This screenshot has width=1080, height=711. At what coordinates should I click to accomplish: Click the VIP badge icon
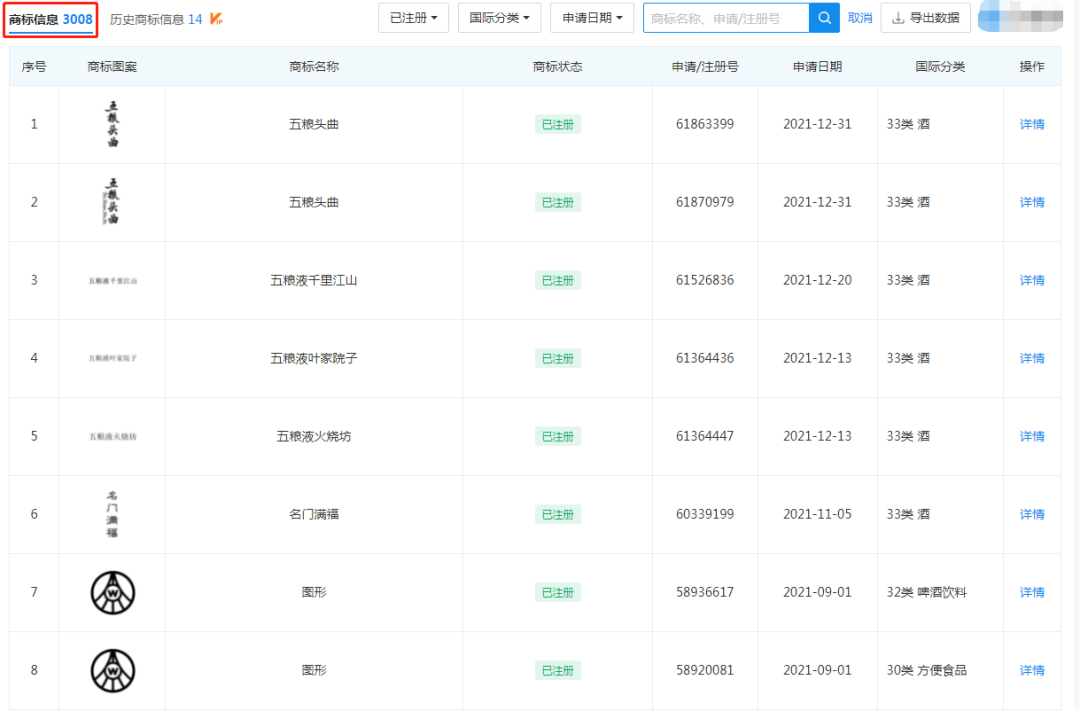[x=216, y=19]
